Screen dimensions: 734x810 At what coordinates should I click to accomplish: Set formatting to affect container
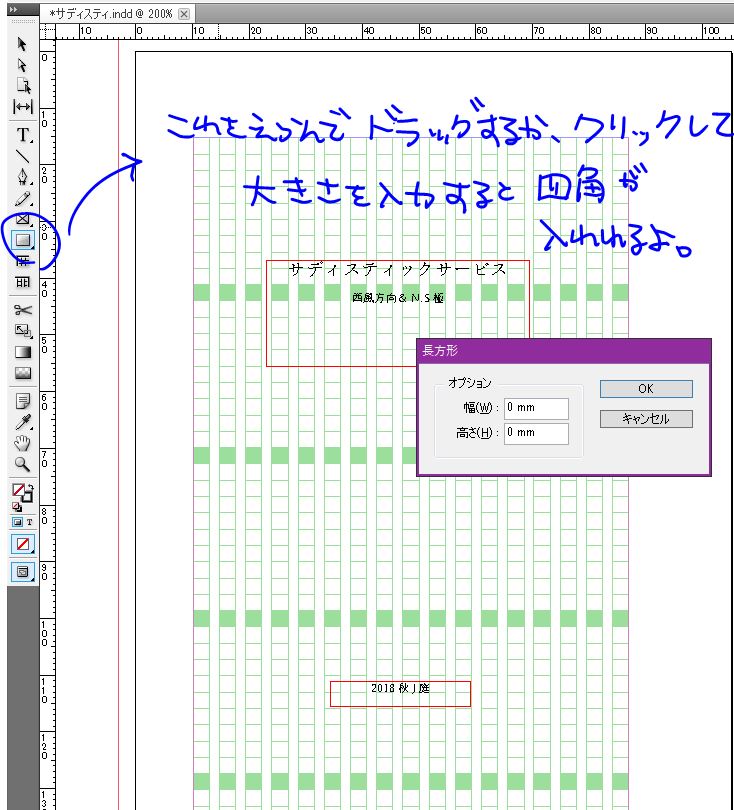pos(17,522)
